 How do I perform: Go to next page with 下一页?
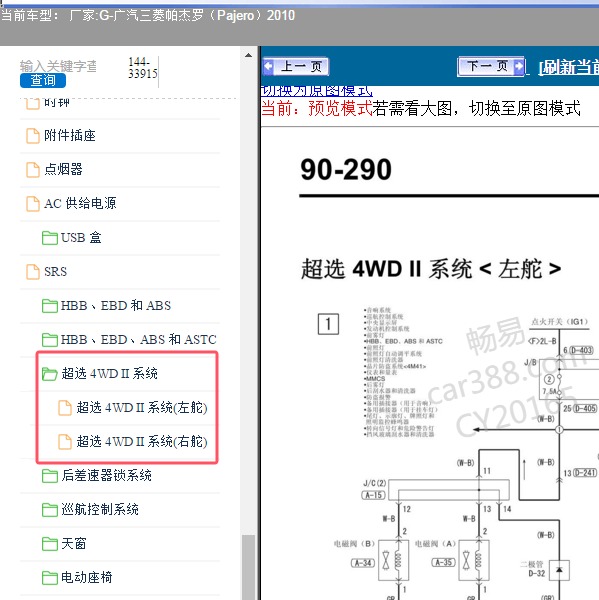point(491,67)
